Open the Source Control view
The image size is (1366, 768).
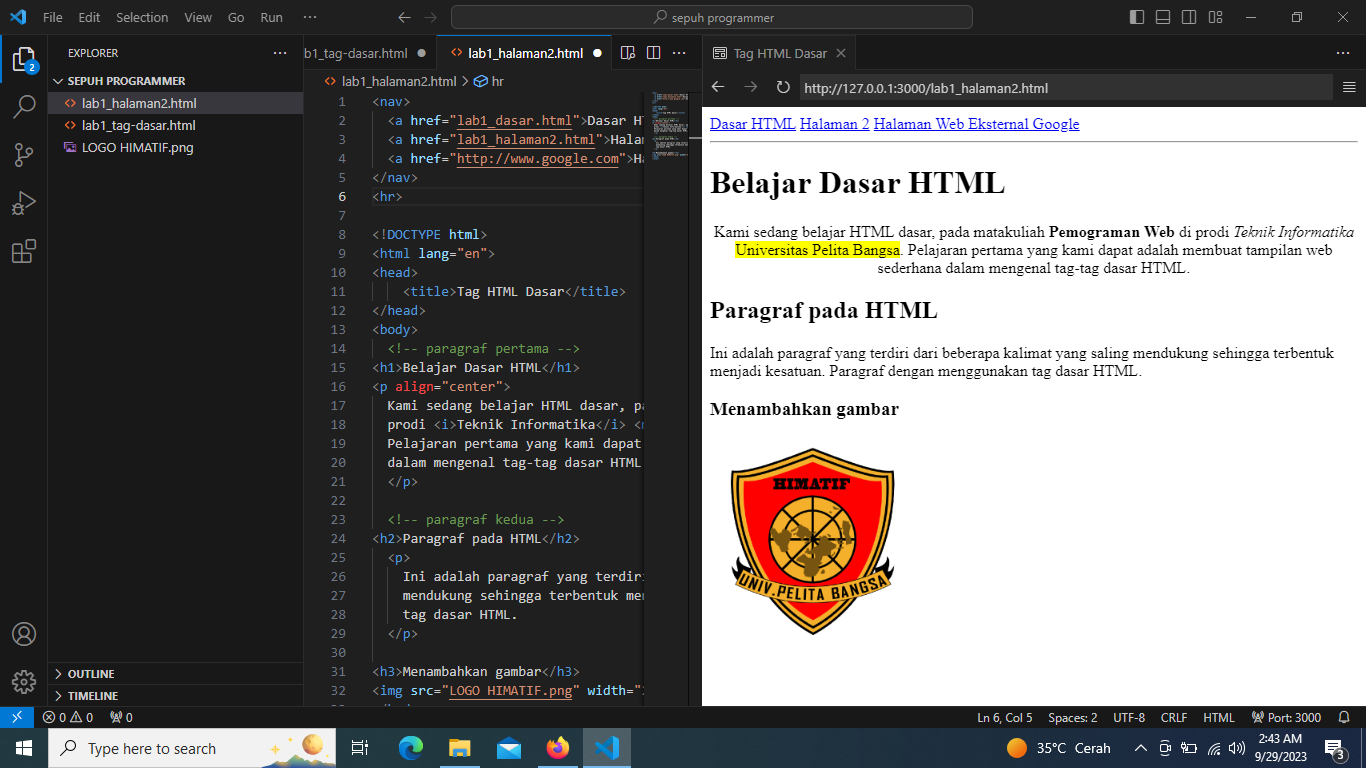tap(24, 155)
